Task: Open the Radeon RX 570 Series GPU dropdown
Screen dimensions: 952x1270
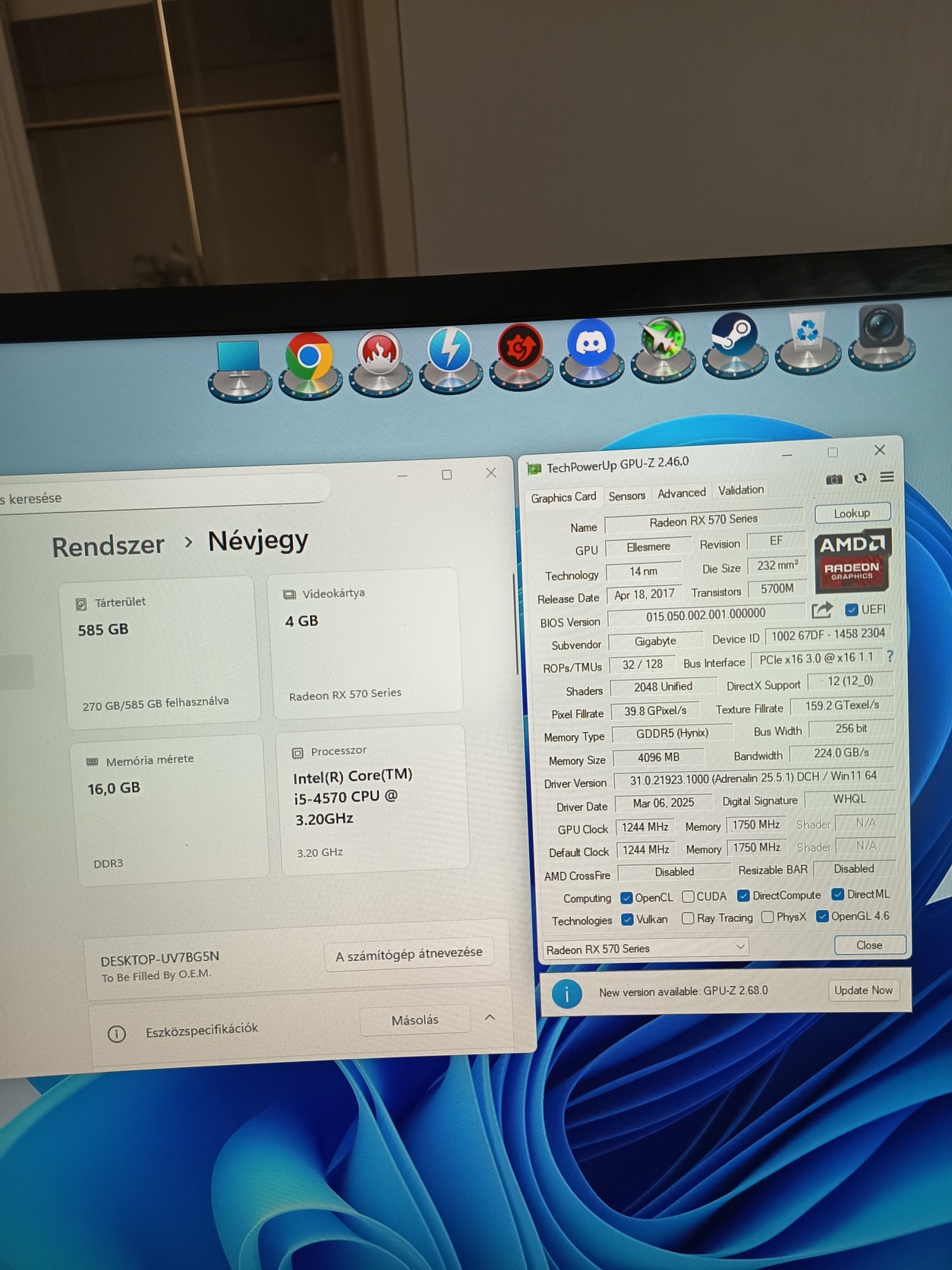Action: coord(646,948)
